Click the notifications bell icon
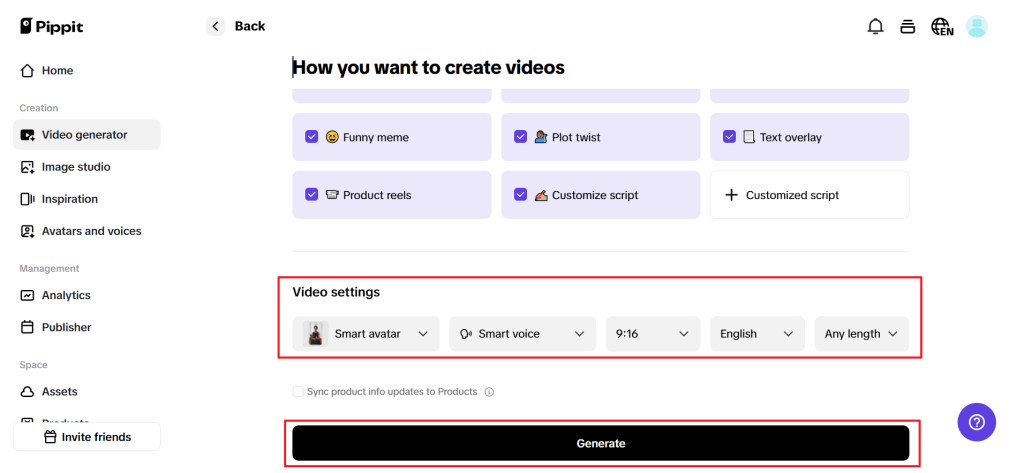Image resolution: width=1024 pixels, height=473 pixels. tap(875, 27)
